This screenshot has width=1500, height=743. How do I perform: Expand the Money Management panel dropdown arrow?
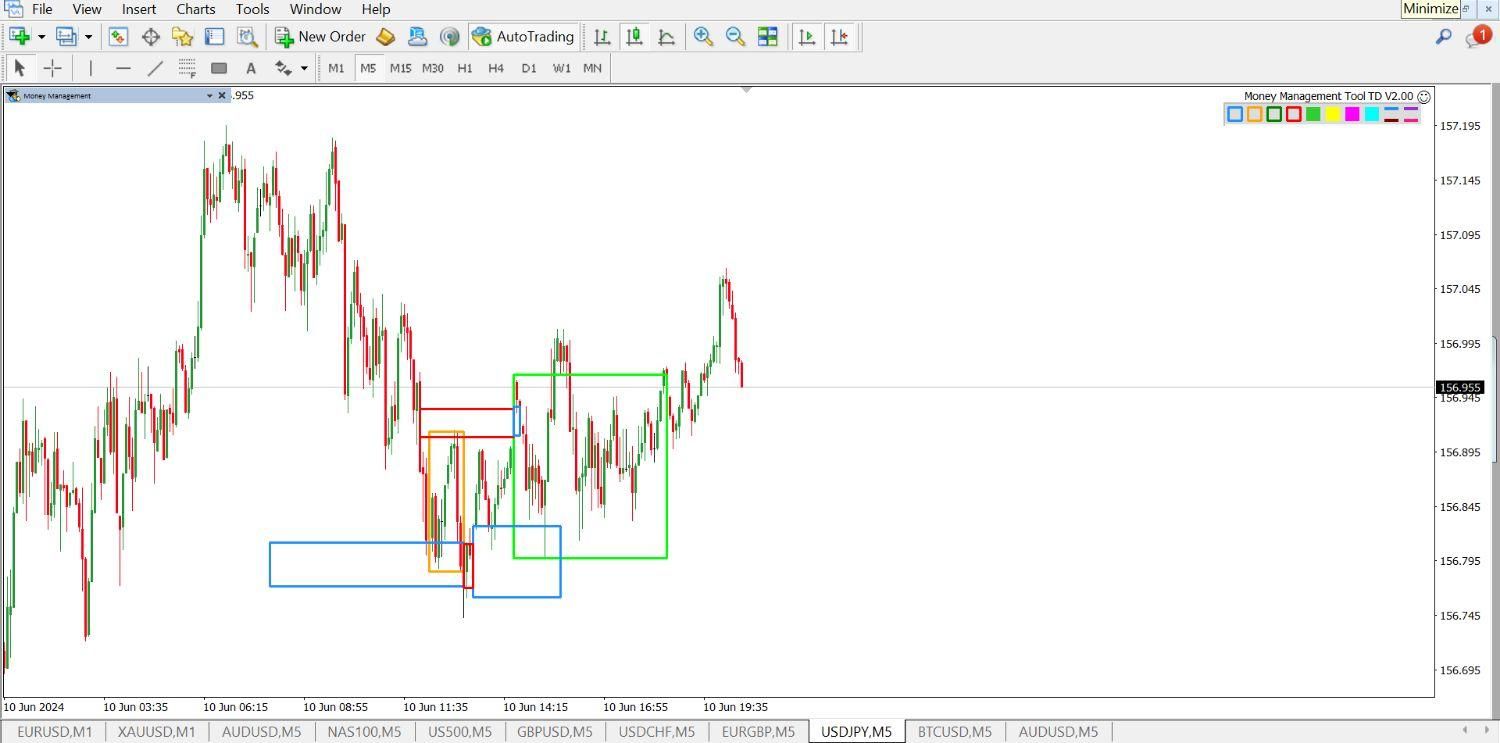coord(209,96)
